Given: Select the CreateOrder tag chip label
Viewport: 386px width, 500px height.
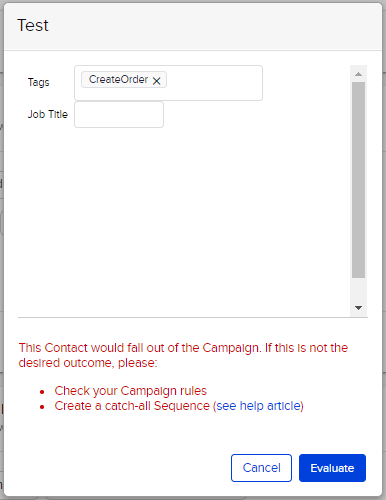Looking at the screenshot, I should [118, 79].
